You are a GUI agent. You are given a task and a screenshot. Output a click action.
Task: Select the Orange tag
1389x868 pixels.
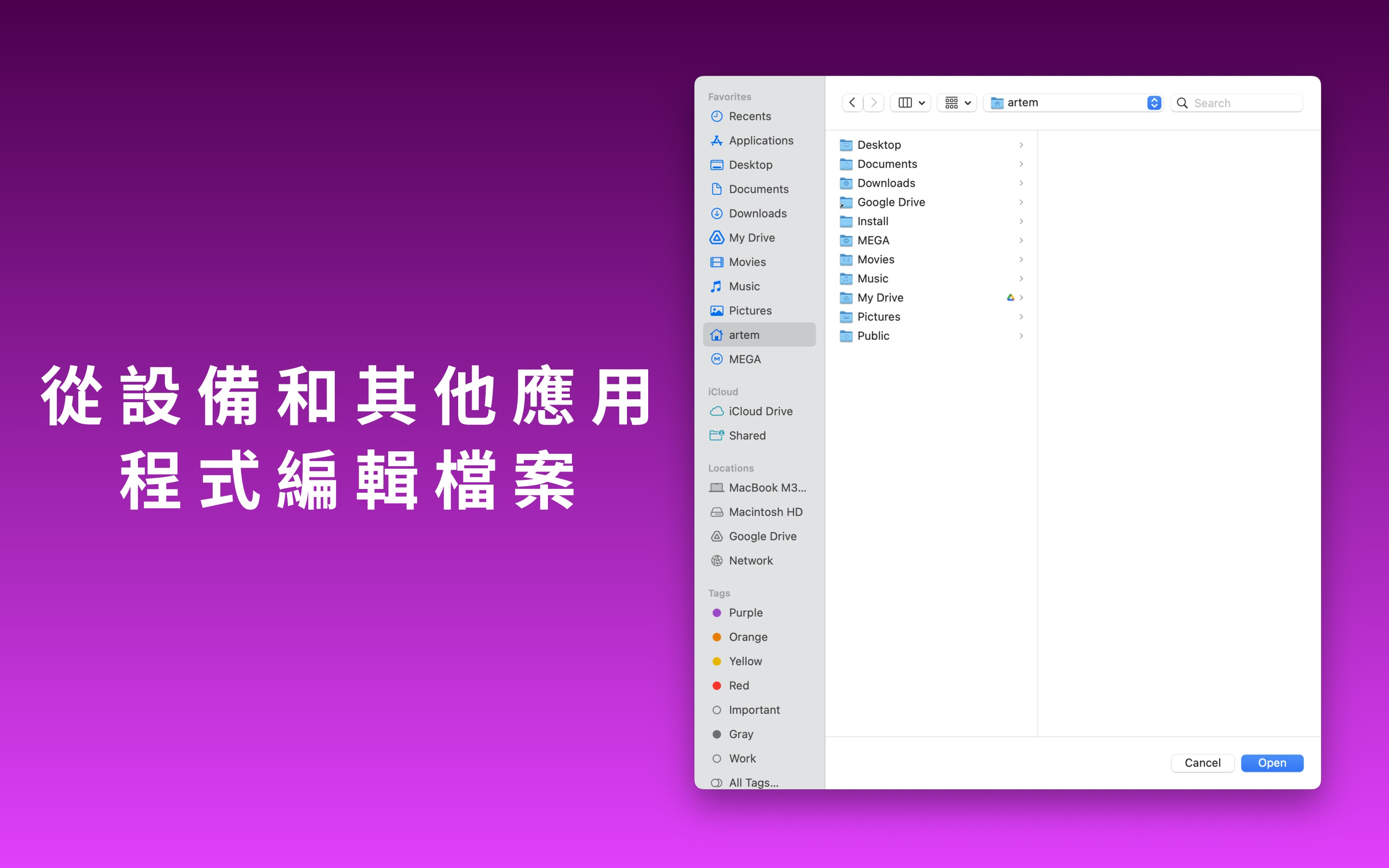pyautogui.click(x=759, y=637)
